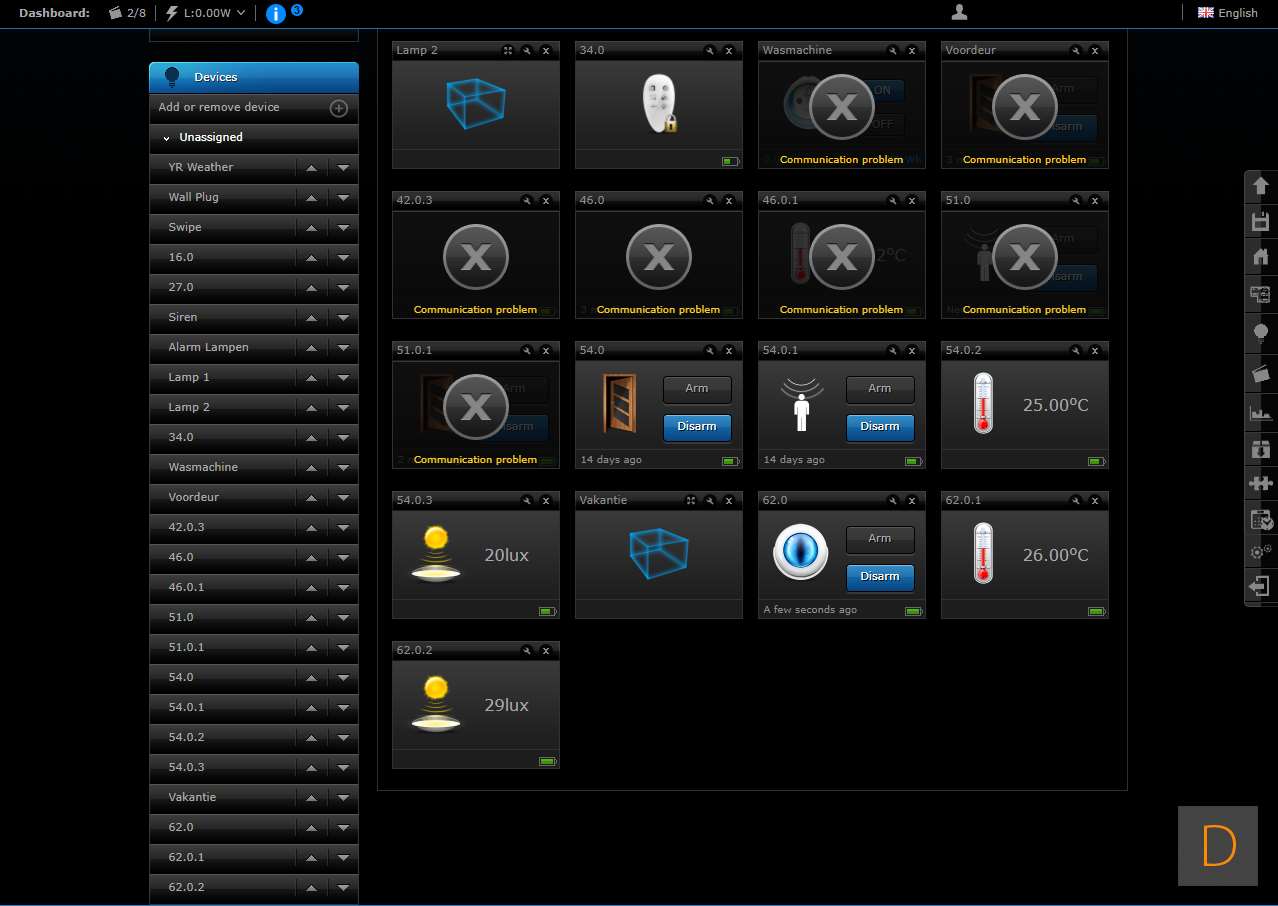Viewport: 1278px width, 906px height.
Task: Click the wrench icon on the Voordeur widget
Action: [1076, 50]
